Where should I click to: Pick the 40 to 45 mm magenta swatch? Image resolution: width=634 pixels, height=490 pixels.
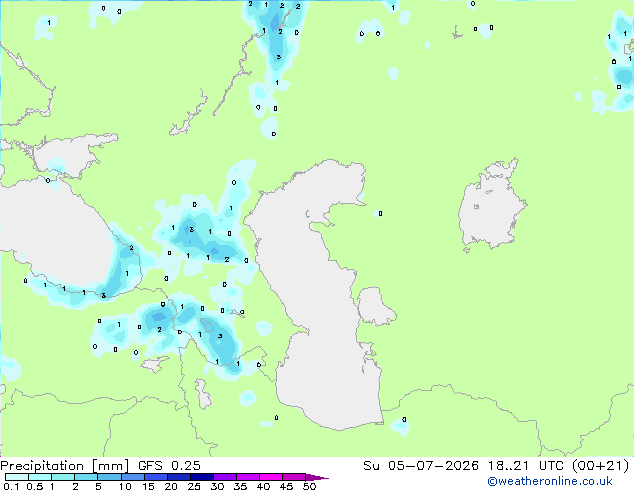[271, 477]
